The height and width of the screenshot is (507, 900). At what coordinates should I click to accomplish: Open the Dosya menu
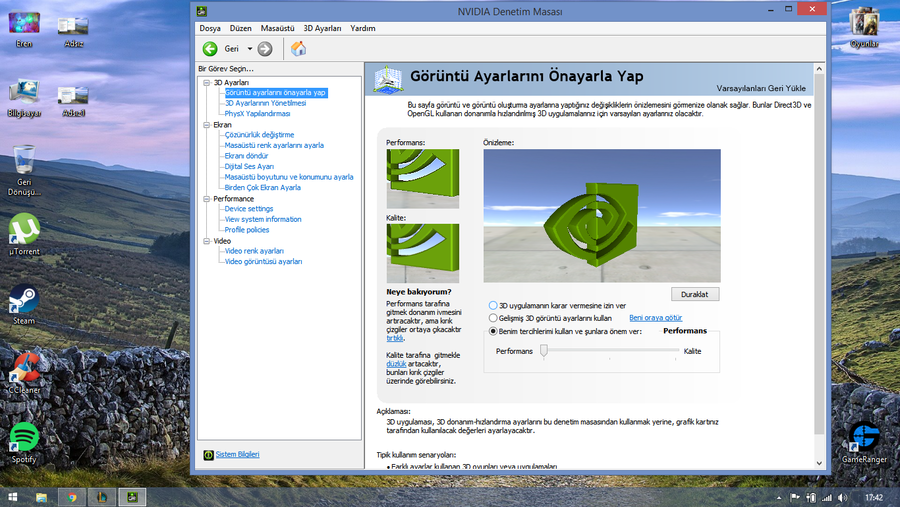[210, 28]
